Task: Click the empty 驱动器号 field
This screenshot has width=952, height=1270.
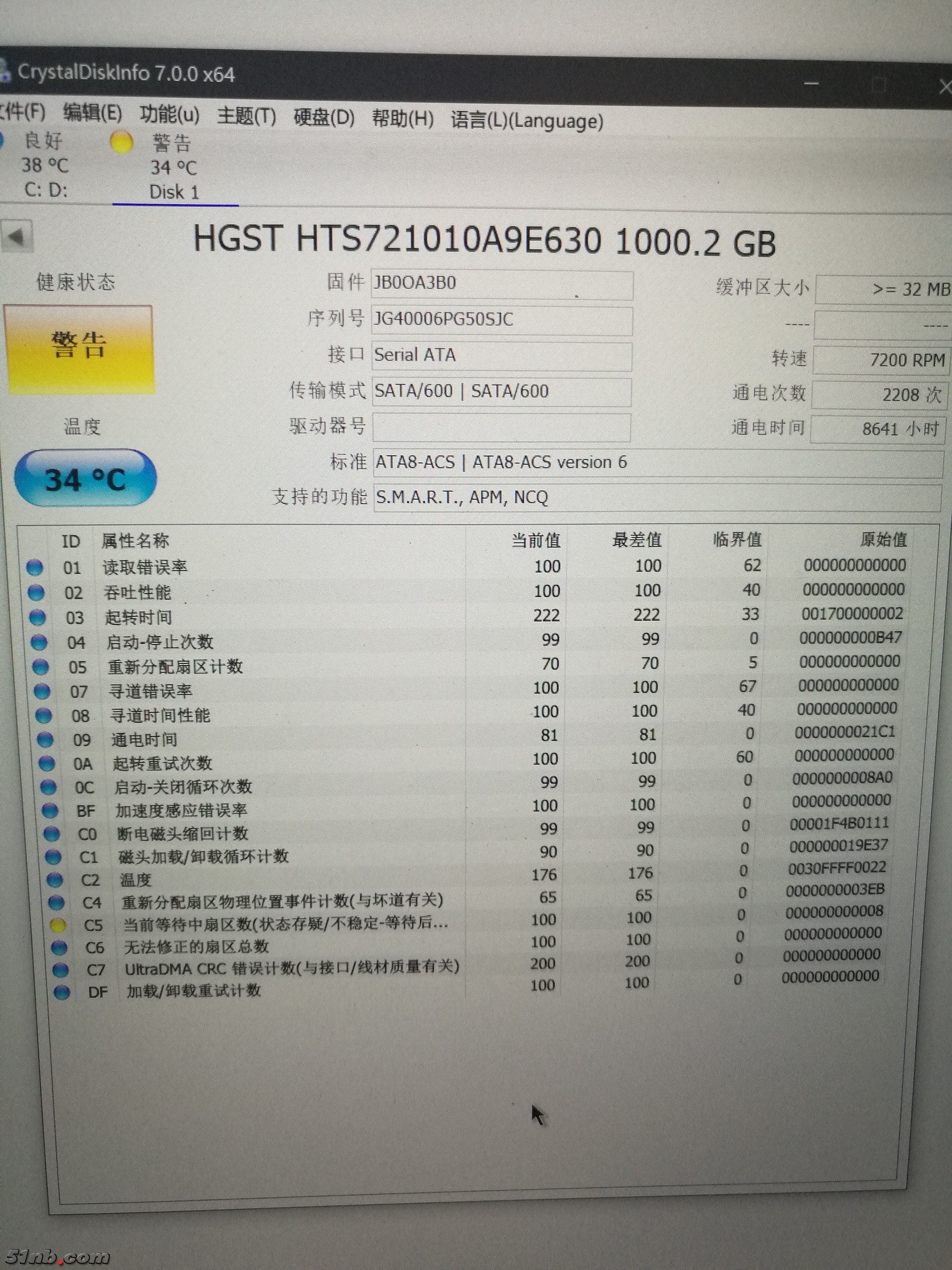Action: click(x=501, y=427)
